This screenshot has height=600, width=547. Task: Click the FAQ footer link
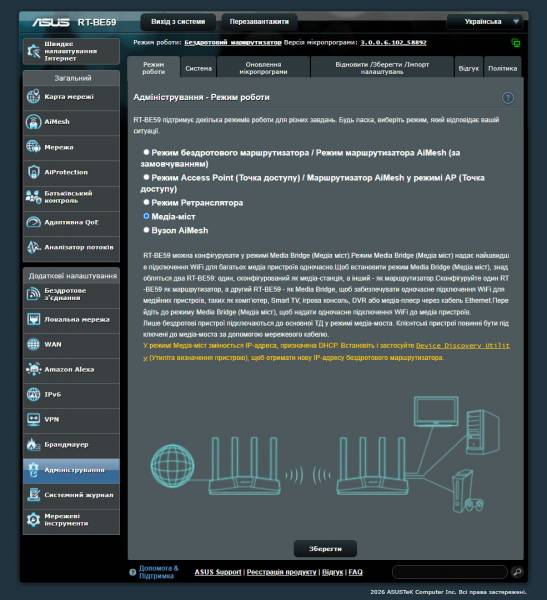[355, 572]
